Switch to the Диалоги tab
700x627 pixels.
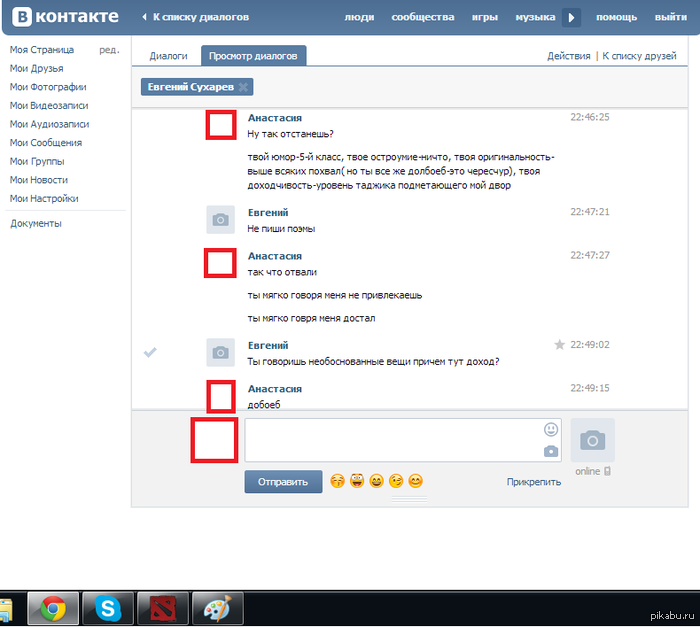click(168, 56)
